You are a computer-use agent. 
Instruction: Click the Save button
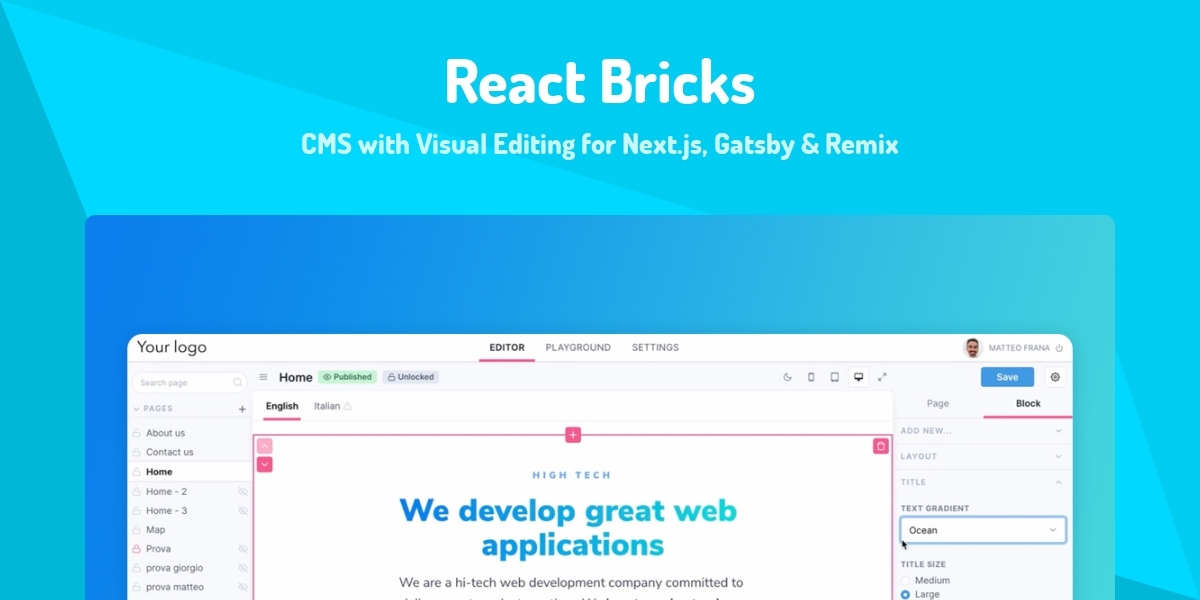point(1007,376)
